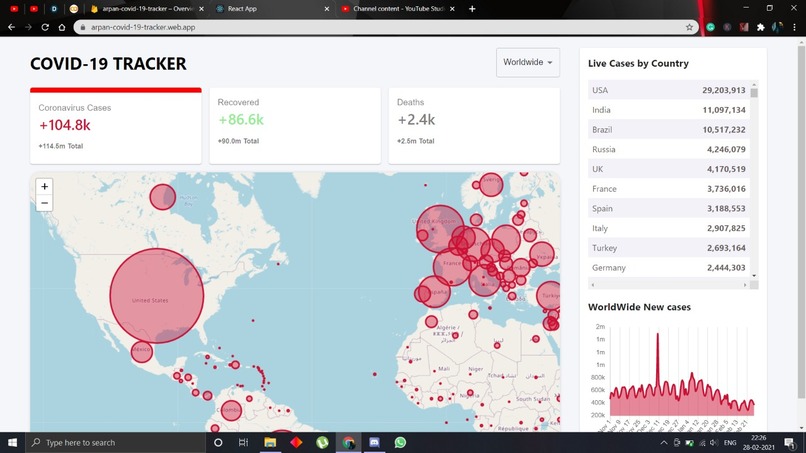Close the Channel content YouTube Studio tab
Image resolution: width=806 pixels, height=453 pixels.
point(452,9)
